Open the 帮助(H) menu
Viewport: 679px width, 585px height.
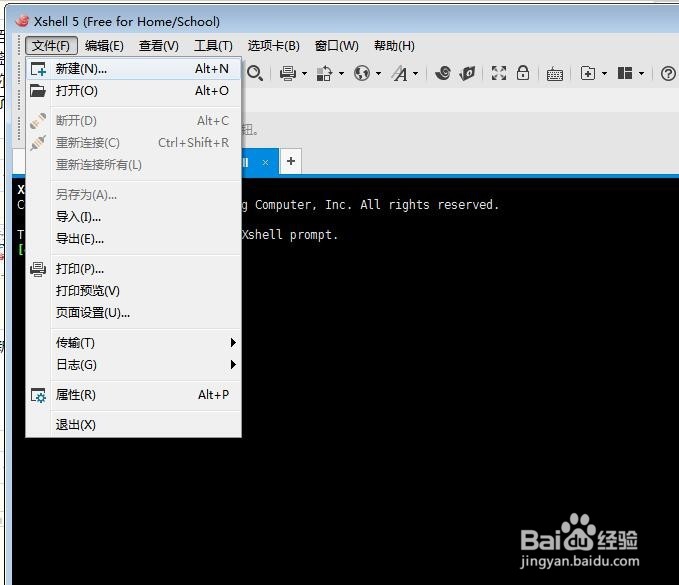(394, 46)
